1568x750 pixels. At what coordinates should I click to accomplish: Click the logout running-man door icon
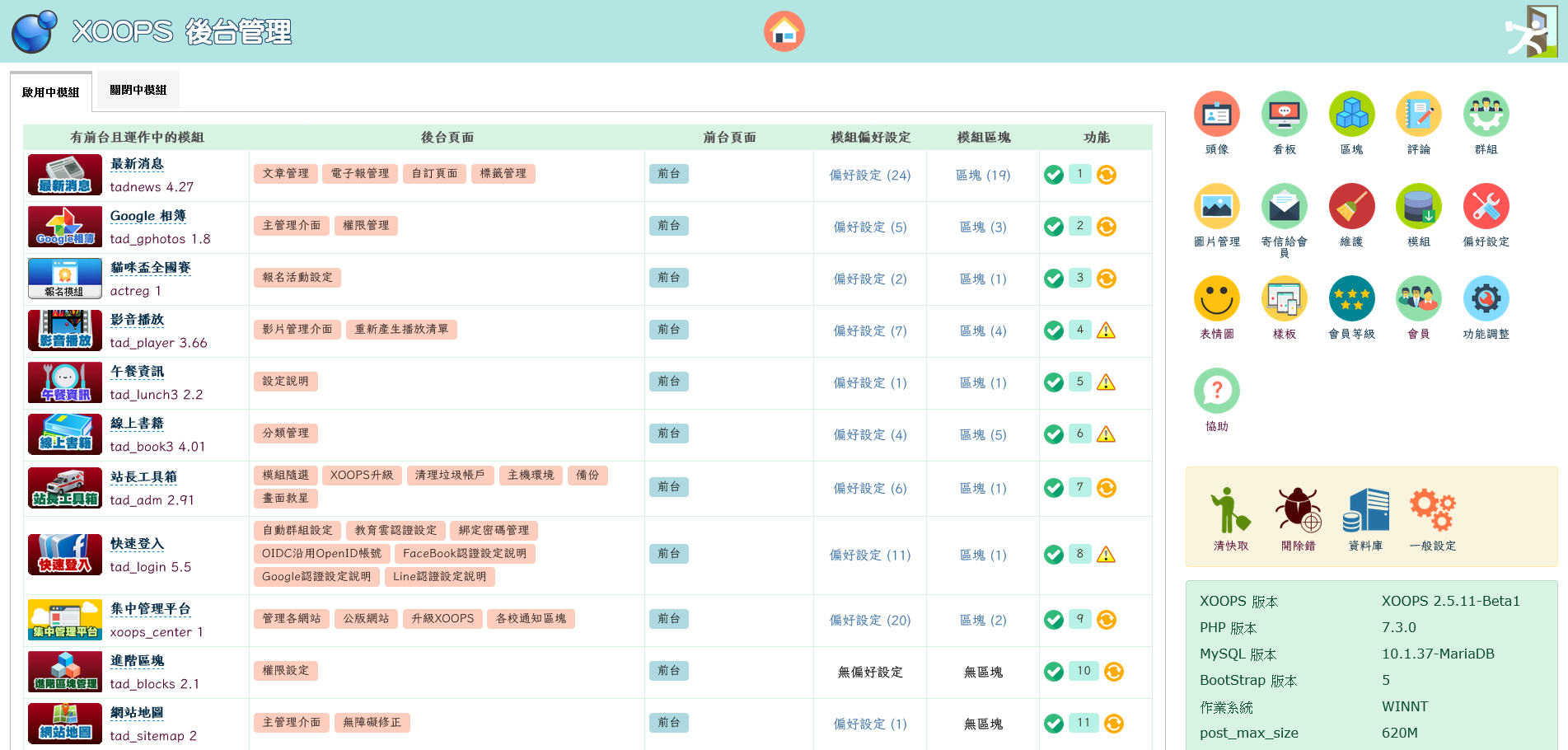1530,32
